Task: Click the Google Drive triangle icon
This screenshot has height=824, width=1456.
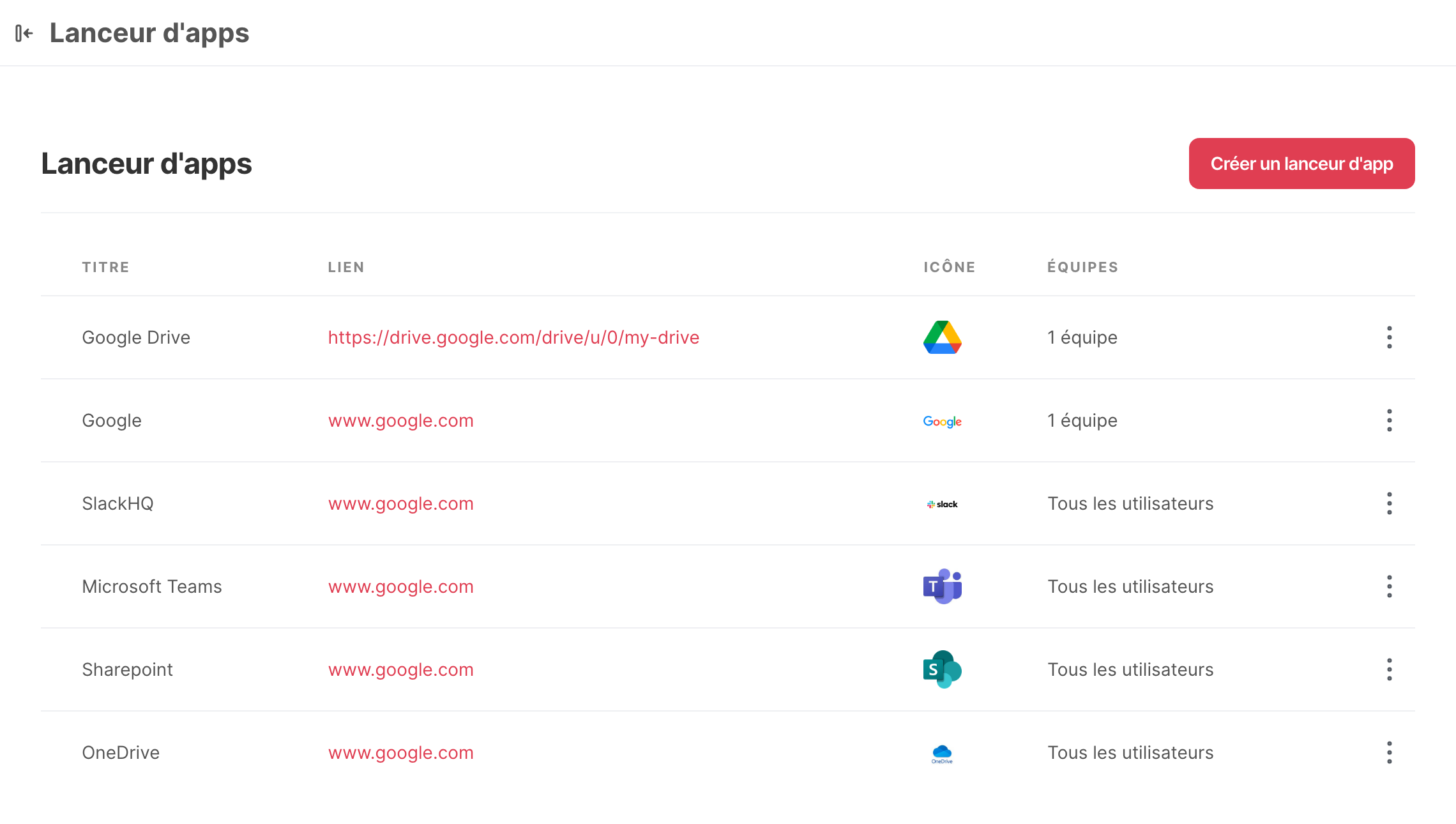Action: click(943, 337)
